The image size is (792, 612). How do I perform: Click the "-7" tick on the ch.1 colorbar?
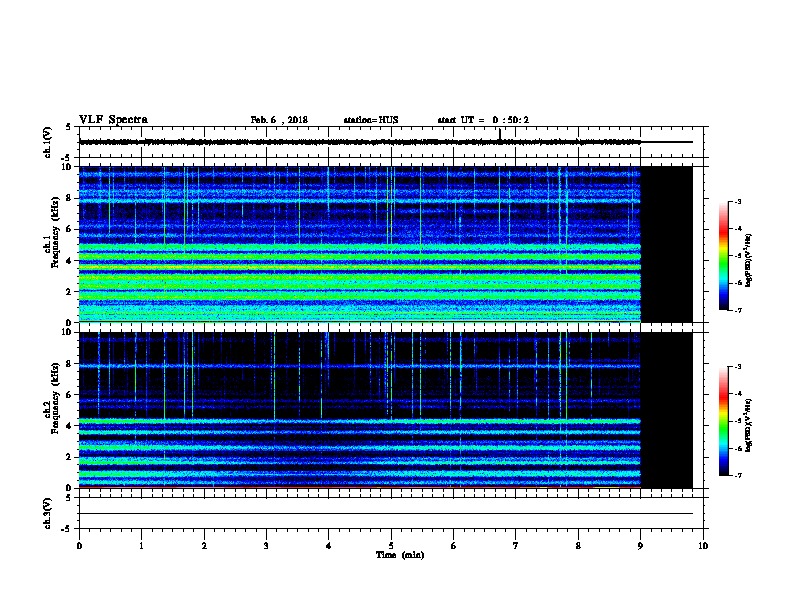[737, 310]
